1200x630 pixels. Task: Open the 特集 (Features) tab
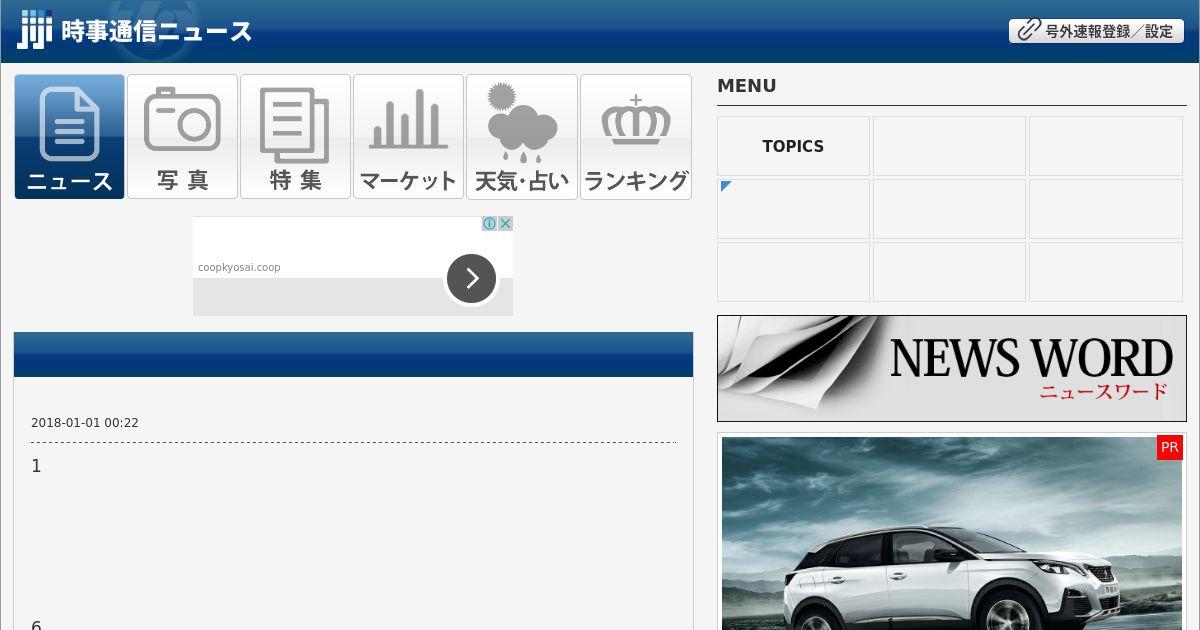[295, 137]
